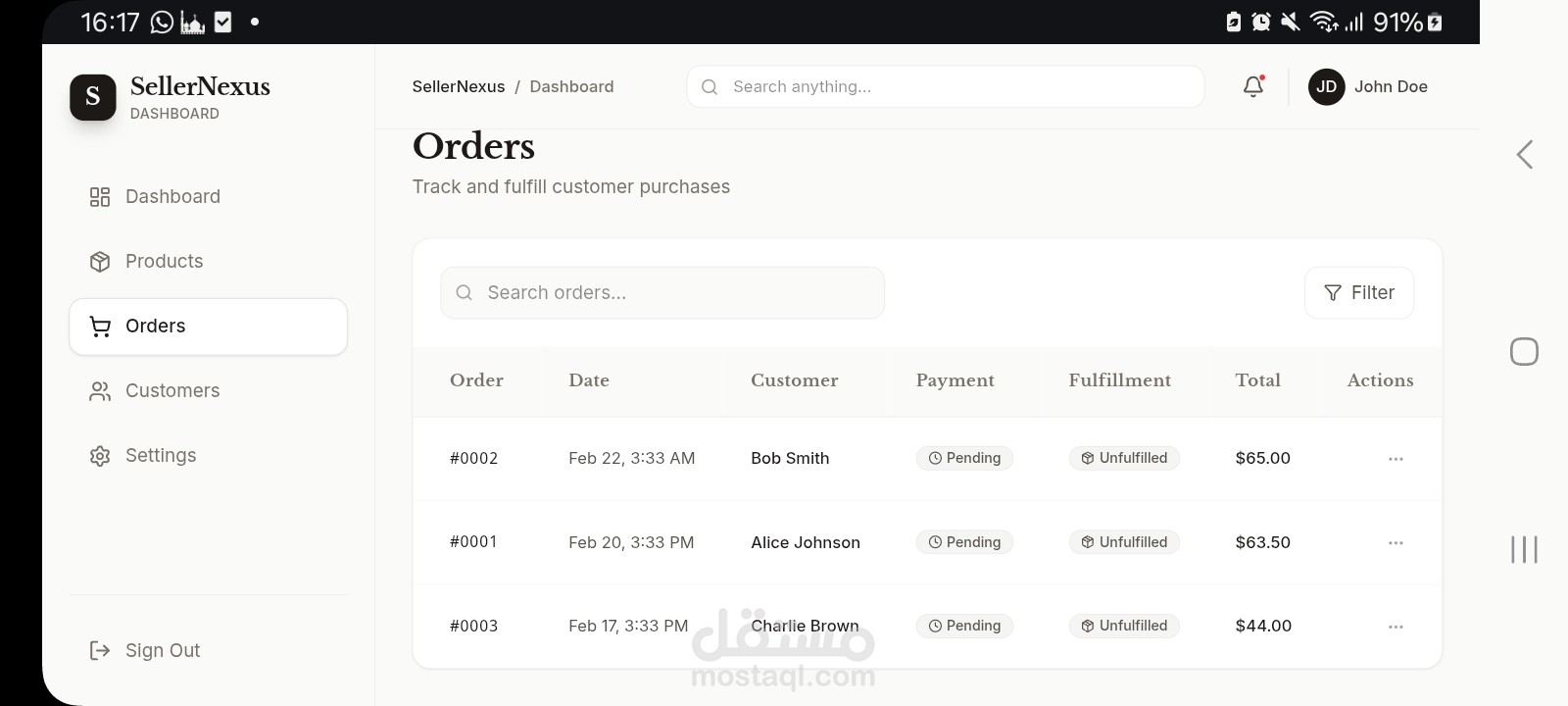Sort by the Customer column header
The image size is (1568, 706).
click(x=795, y=380)
